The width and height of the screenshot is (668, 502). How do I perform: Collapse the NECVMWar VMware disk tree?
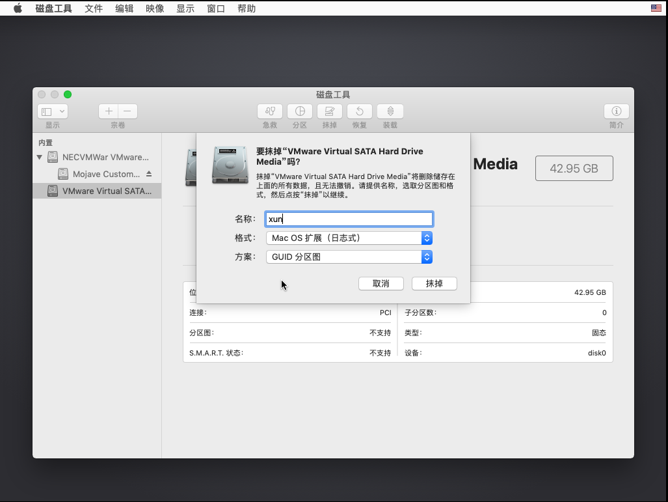(39, 157)
